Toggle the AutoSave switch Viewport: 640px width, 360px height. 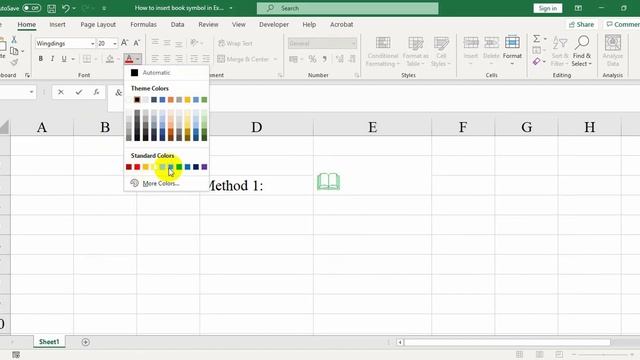pos(31,8)
